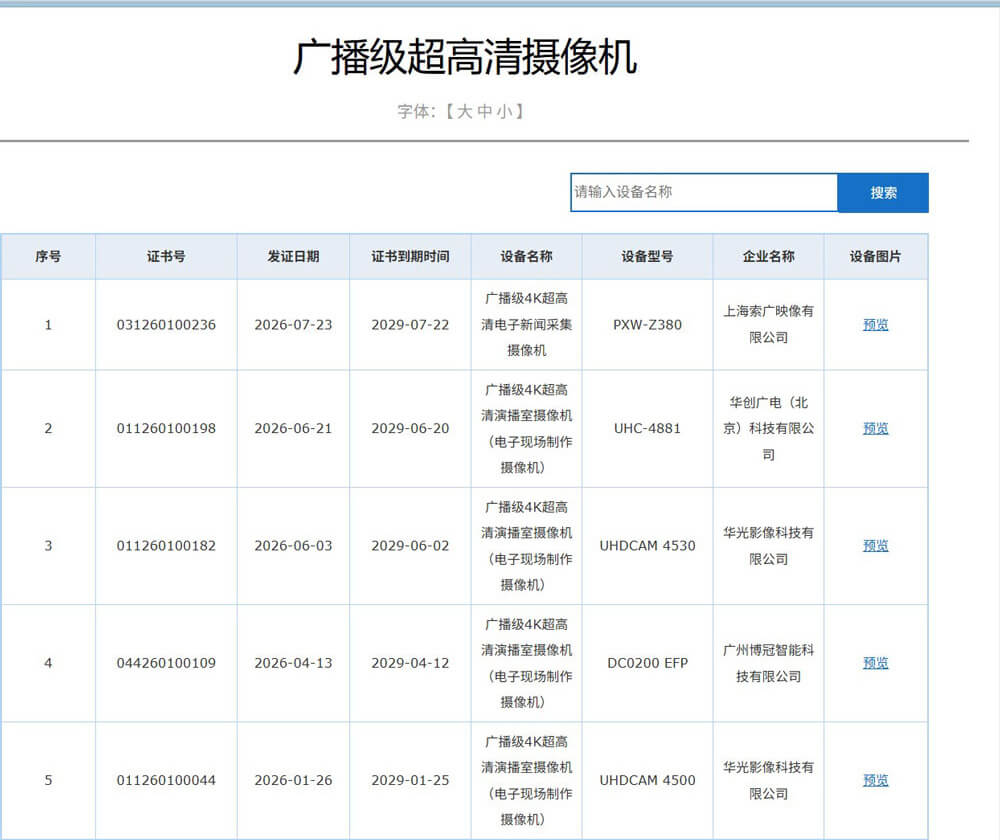
Task: Click expiry date 2029-04-12
Action: point(410,663)
